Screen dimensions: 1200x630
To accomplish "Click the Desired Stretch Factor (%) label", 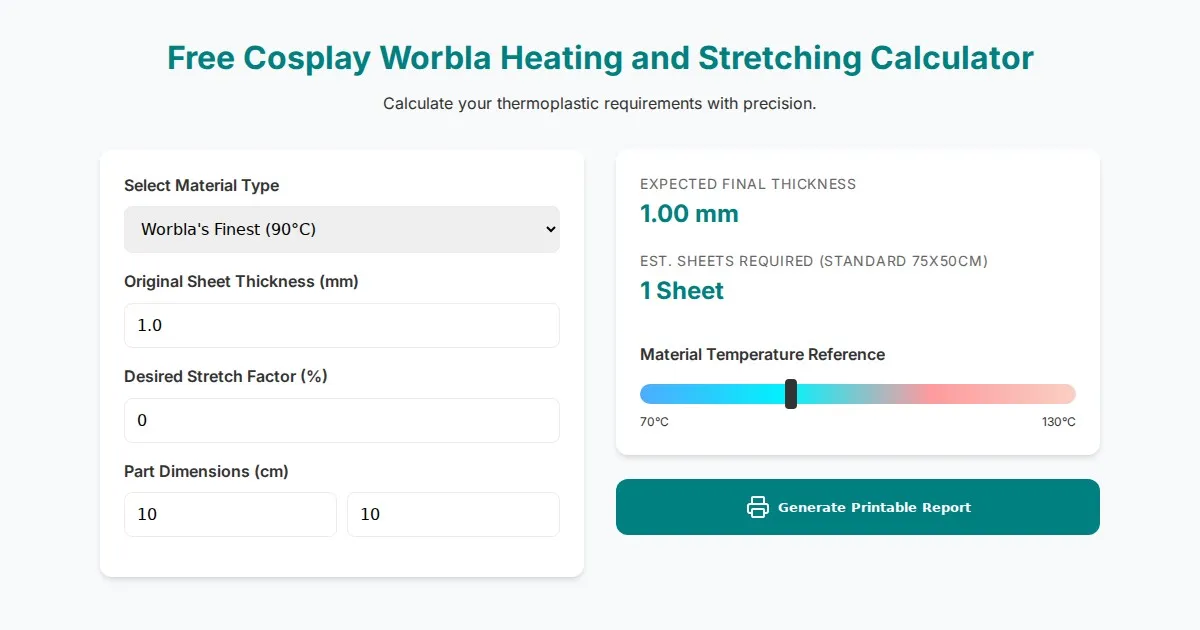I will coord(225,376).
